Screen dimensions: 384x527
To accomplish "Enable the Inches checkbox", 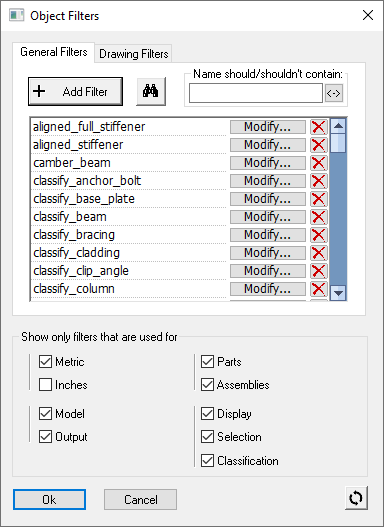I will coord(45,384).
